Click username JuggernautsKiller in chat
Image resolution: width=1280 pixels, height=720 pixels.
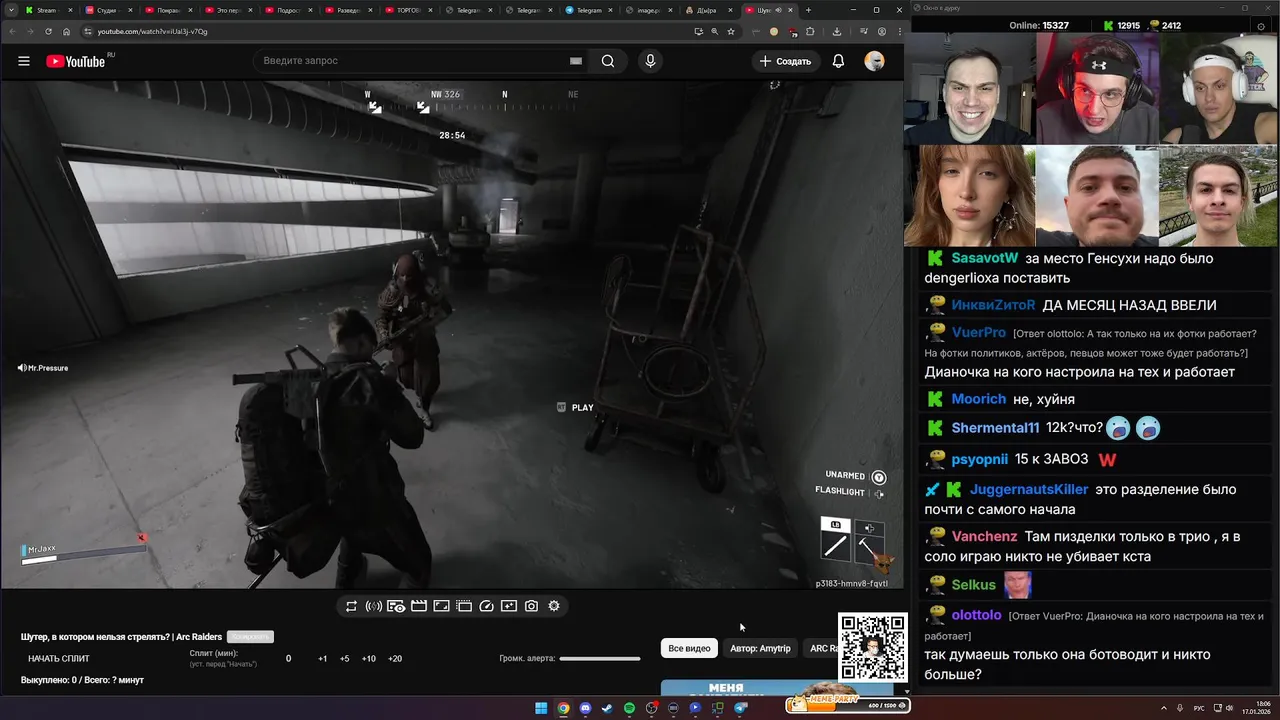1029,490
